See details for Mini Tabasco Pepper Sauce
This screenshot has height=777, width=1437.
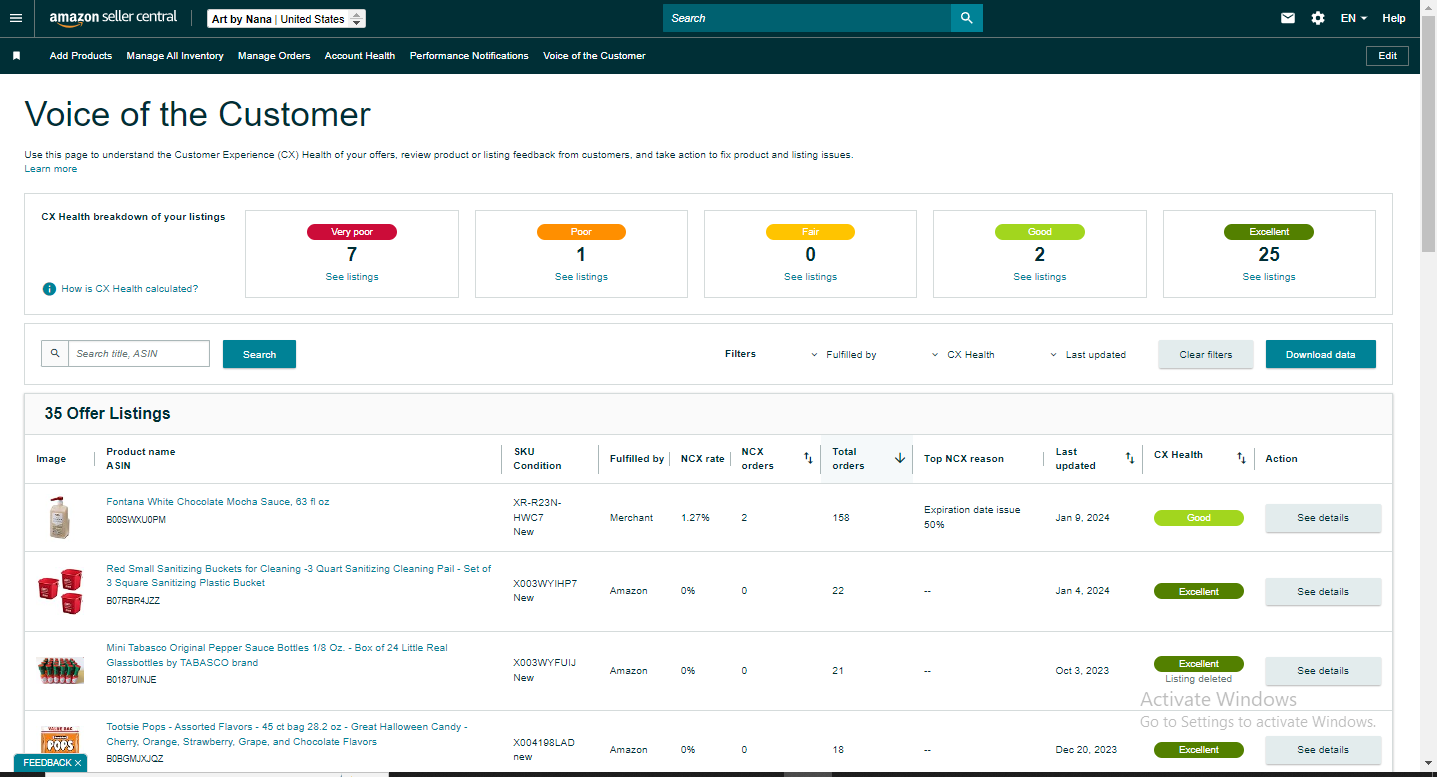click(x=1323, y=671)
